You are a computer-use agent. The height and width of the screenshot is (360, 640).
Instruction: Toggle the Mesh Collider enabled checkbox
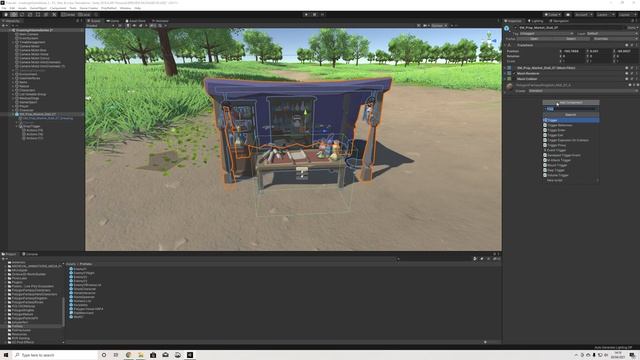point(514,79)
